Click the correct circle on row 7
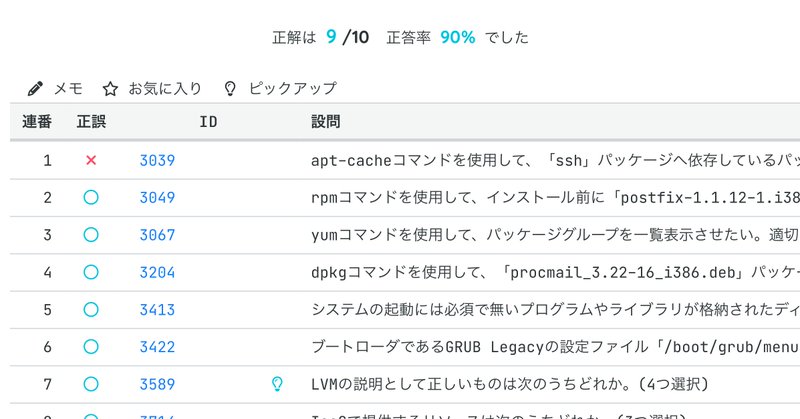 pyautogui.click(x=91, y=383)
